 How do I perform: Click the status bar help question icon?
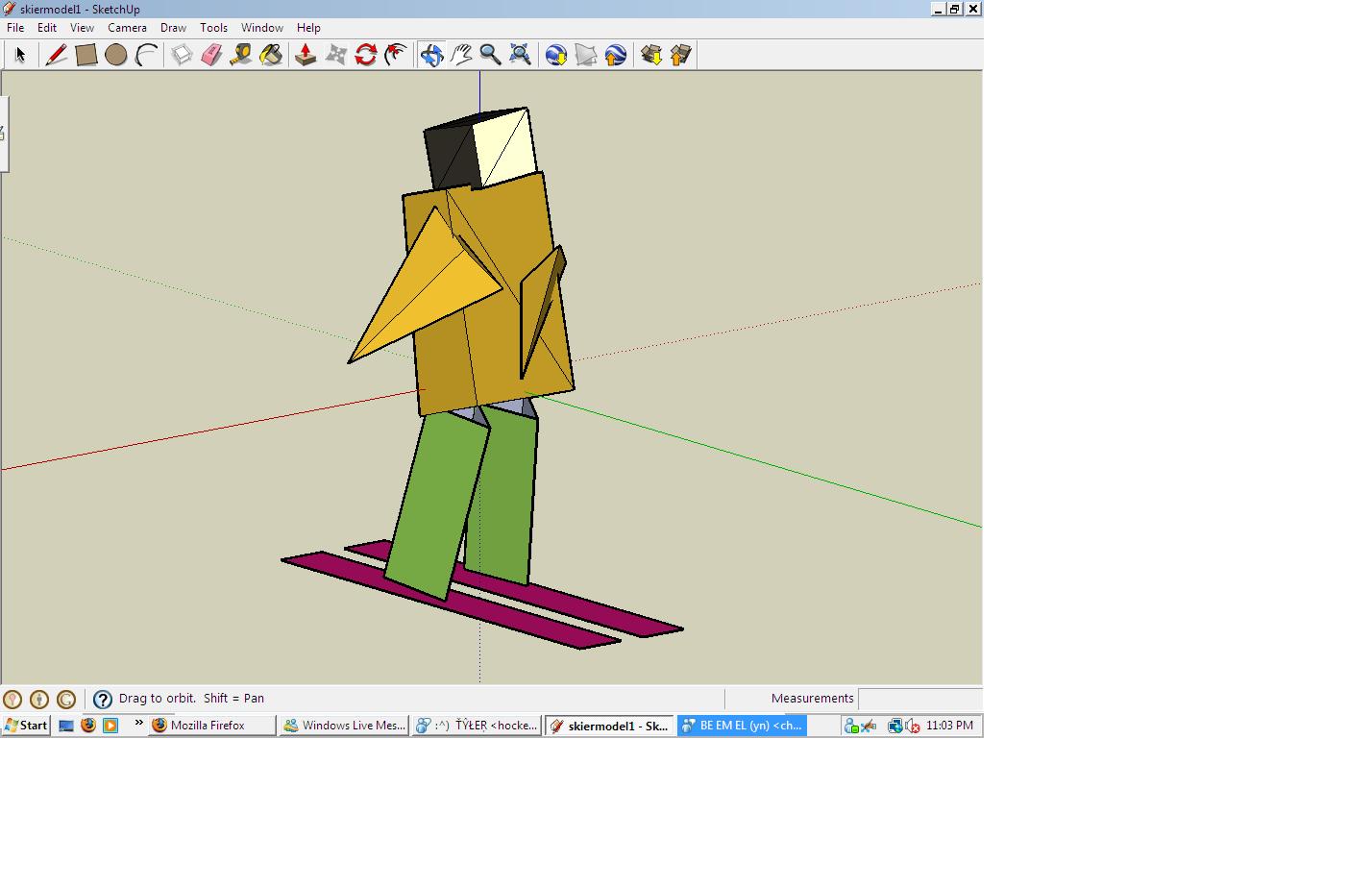[x=103, y=700]
